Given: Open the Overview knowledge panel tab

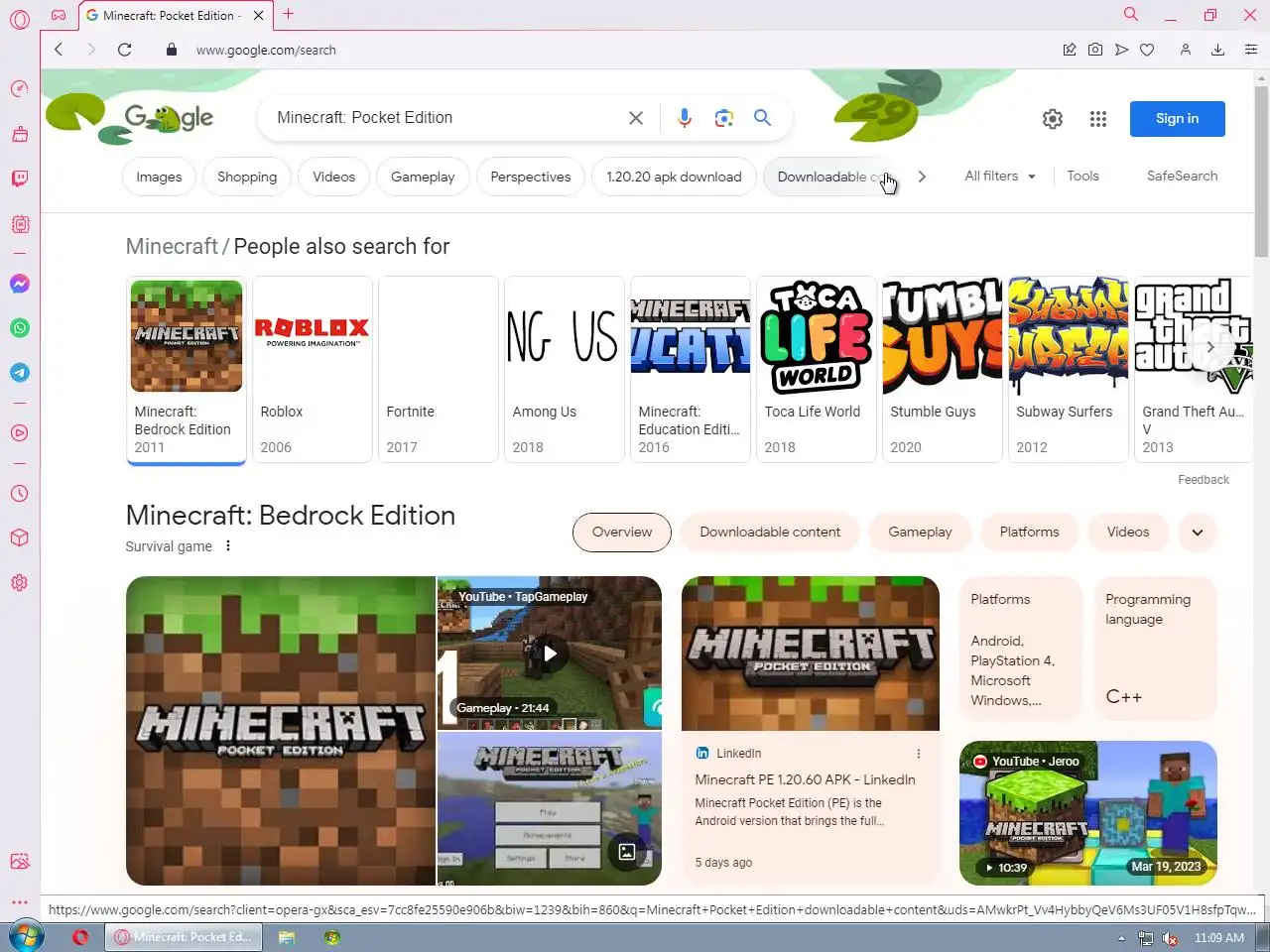Looking at the screenshot, I should (622, 533).
